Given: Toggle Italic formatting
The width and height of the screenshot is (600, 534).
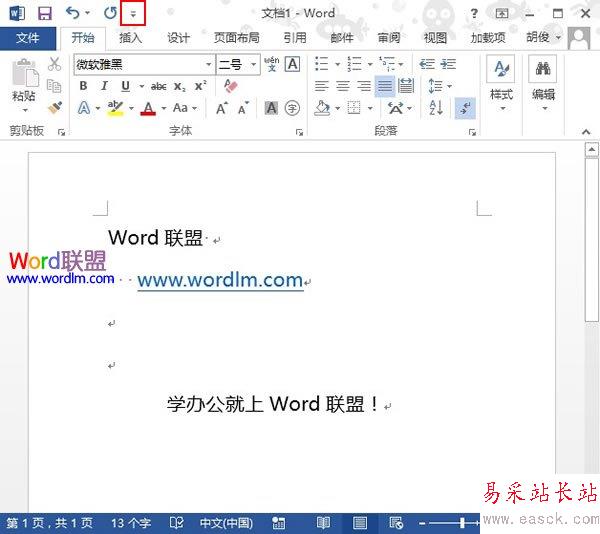Looking at the screenshot, I should coord(104,86).
